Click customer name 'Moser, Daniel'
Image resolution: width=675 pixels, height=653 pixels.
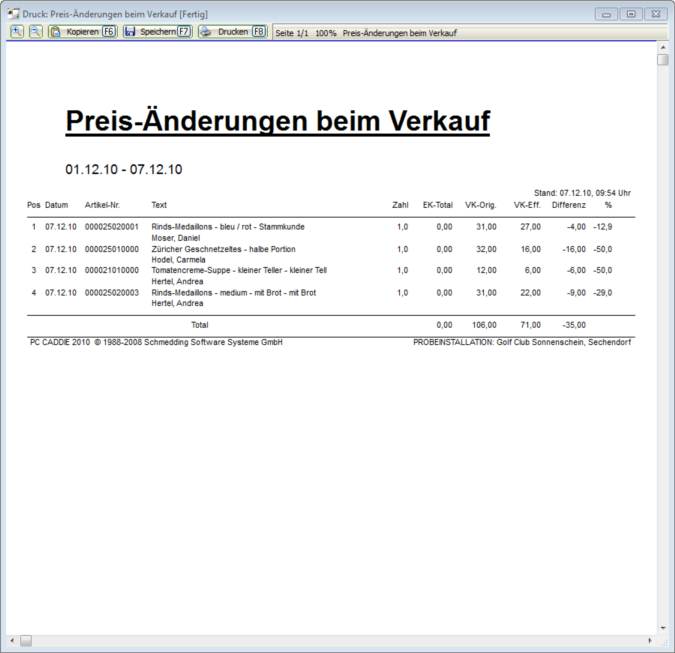(x=176, y=238)
